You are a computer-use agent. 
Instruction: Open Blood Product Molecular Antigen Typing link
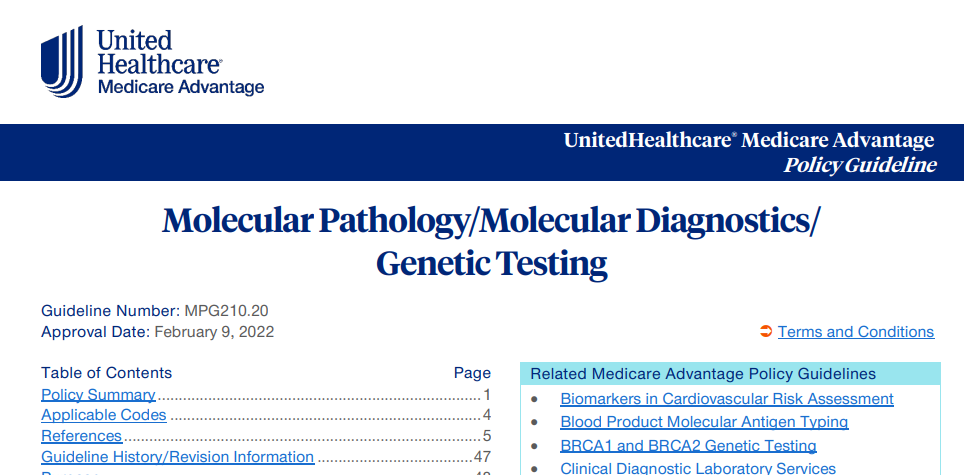[x=704, y=422]
